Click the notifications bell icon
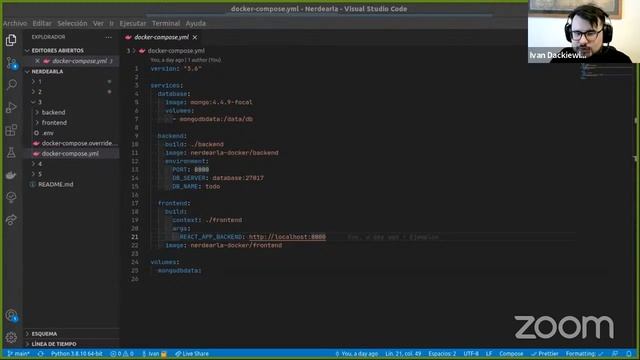Viewport: 640px width, 360px height. (x=629, y=354)
